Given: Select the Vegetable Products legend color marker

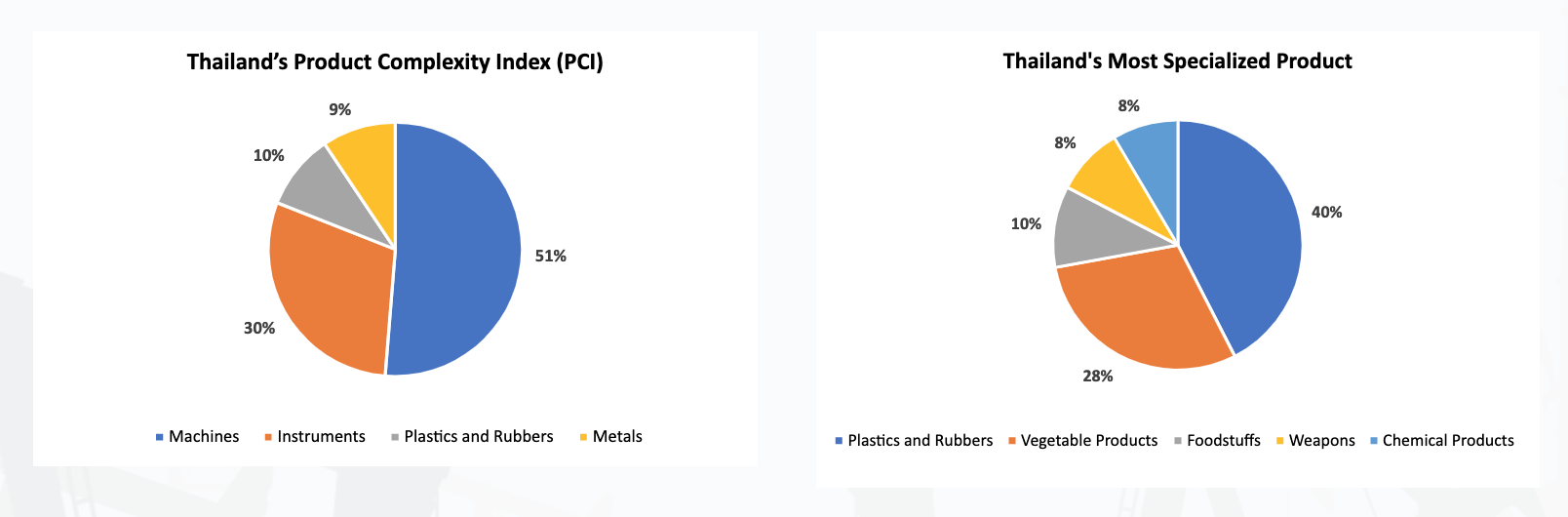Looking at the screenshot, I should point(1012,441).
